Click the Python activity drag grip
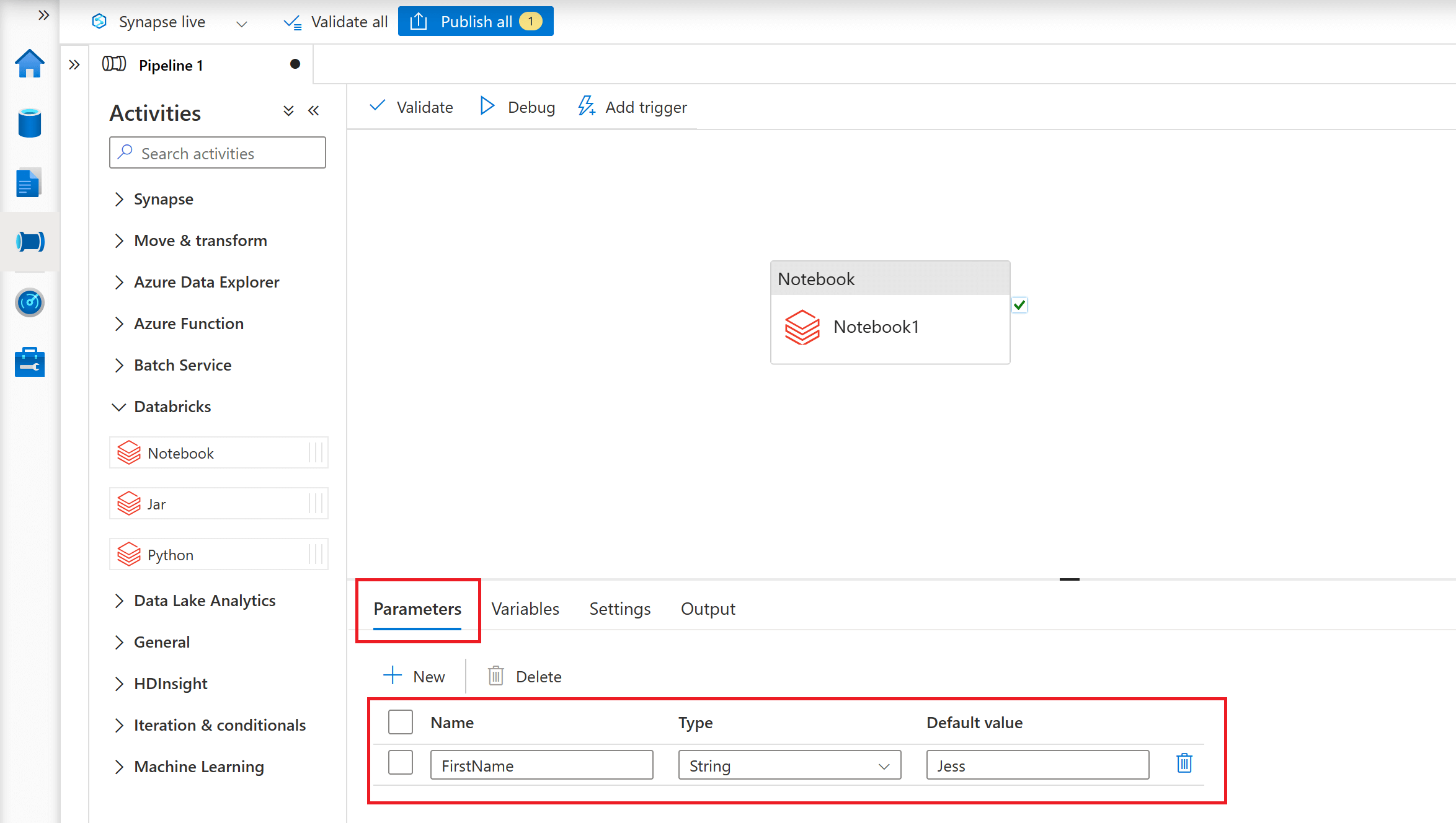This screenshot has height=823, width=1456. point(316,555)
